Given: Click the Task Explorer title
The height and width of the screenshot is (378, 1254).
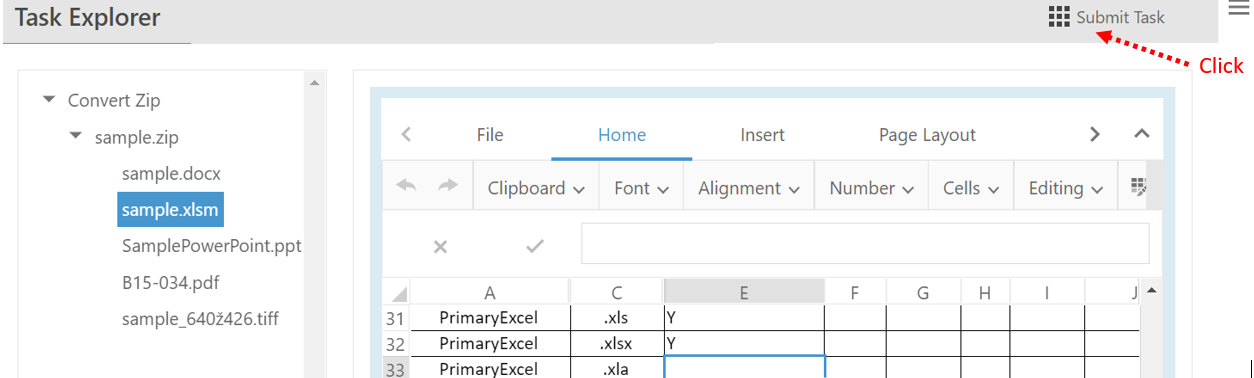Looking at the screenshot, I should point(88,17).
